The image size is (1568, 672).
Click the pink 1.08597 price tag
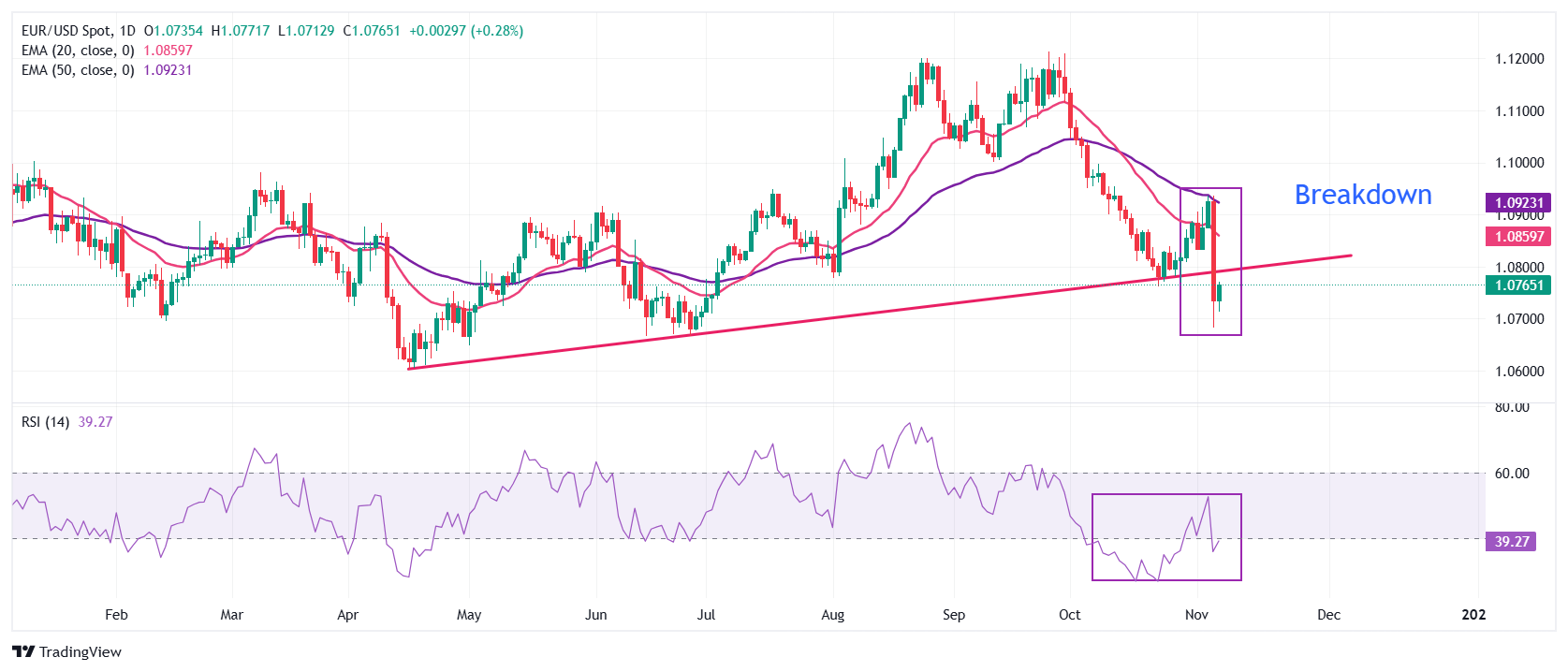coord(1517,237)
